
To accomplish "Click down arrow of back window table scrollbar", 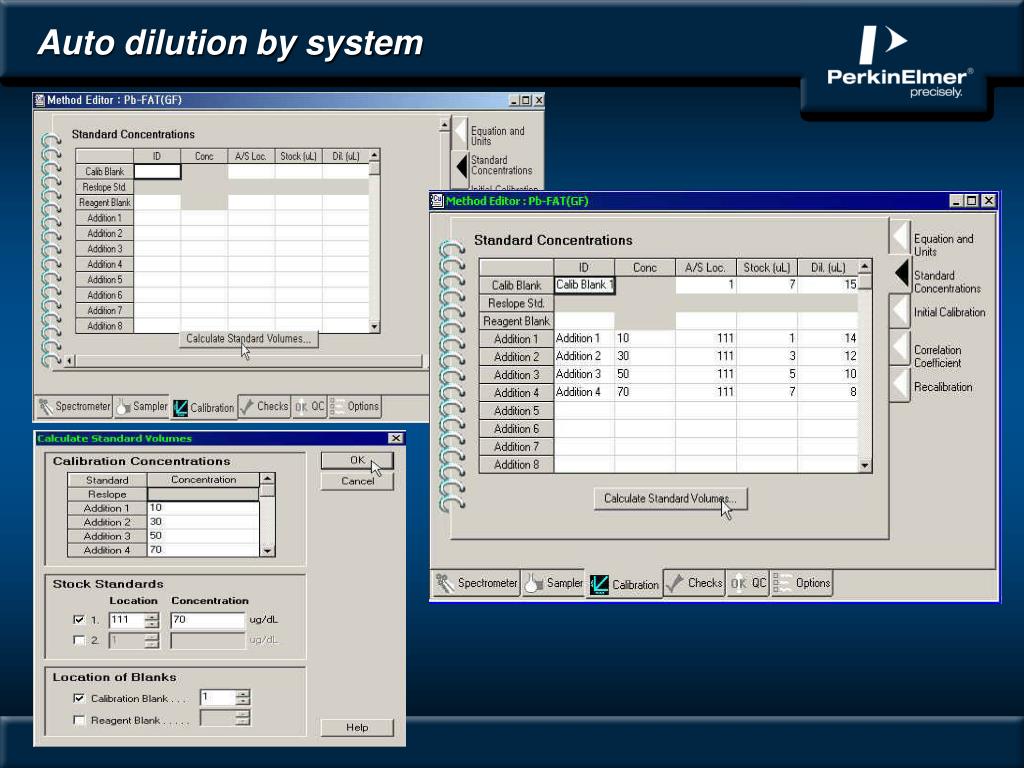I will pyautogui.click(x=374, y=327).
